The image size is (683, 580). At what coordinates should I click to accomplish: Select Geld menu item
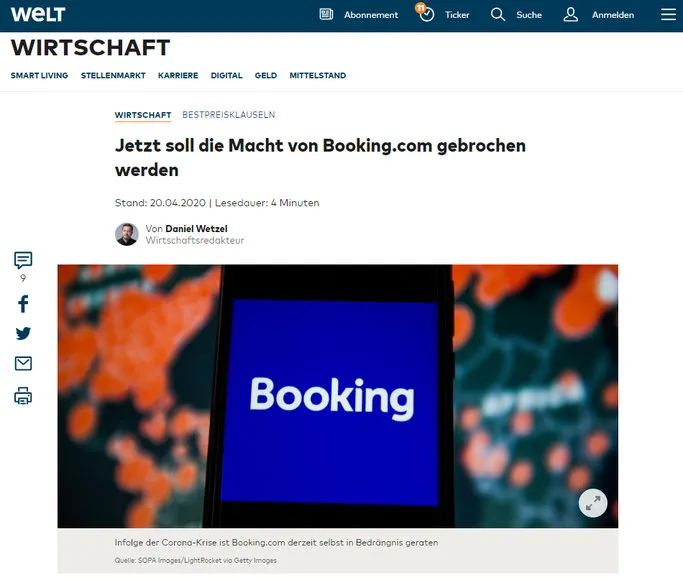tap(266, 75)
